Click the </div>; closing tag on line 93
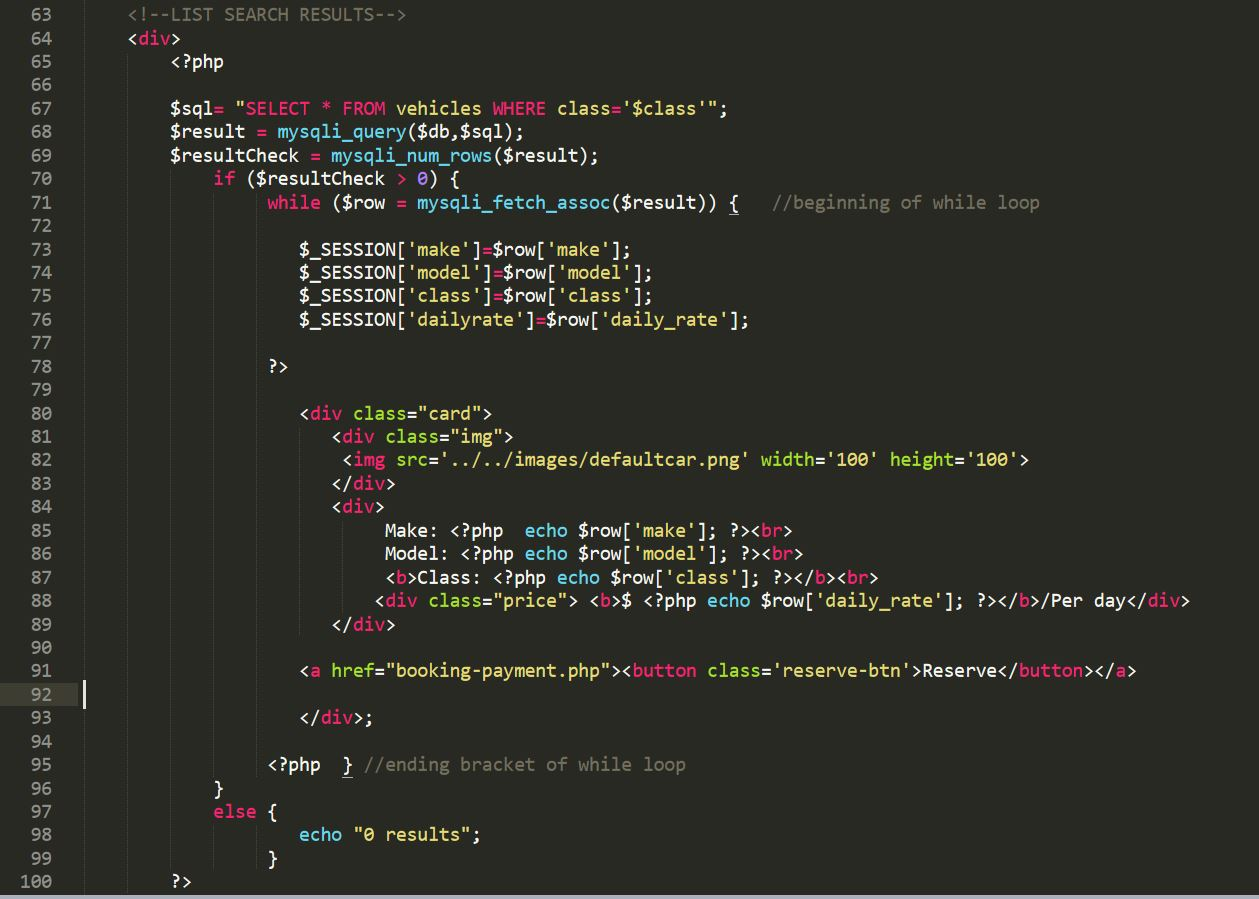 click(336, 718)
